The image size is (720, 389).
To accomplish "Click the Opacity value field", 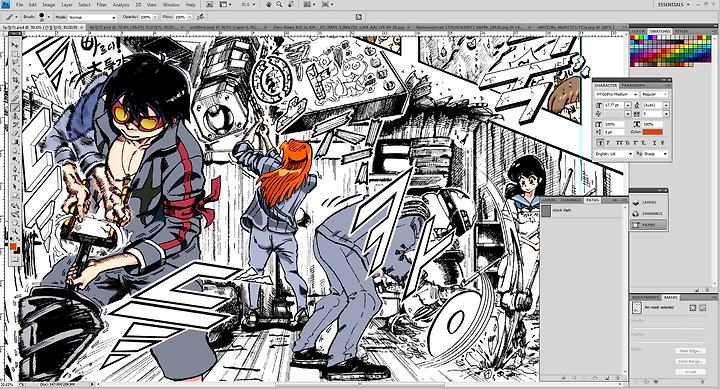I will (x=146, y=17).
